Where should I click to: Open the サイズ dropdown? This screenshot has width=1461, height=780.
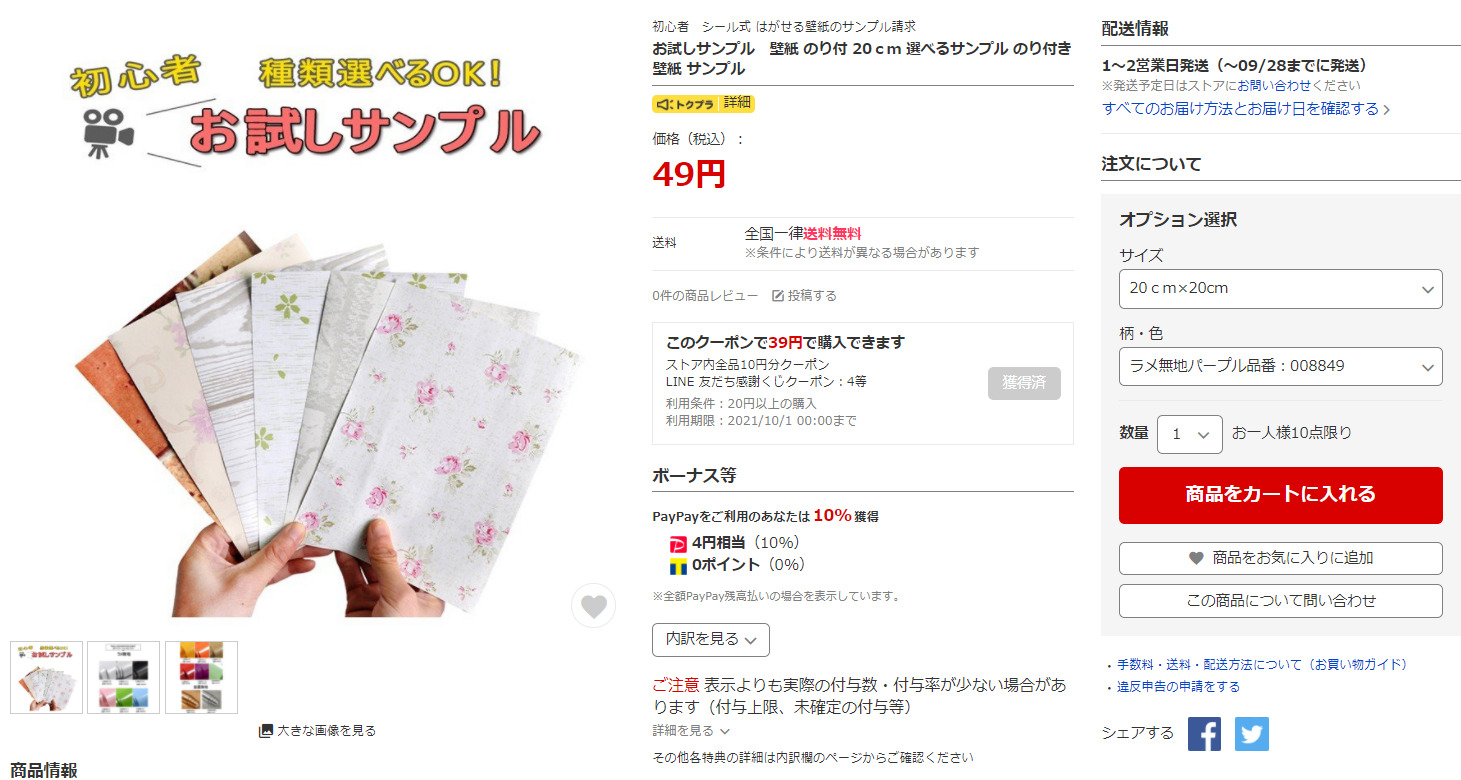(x=1280, y=289)
